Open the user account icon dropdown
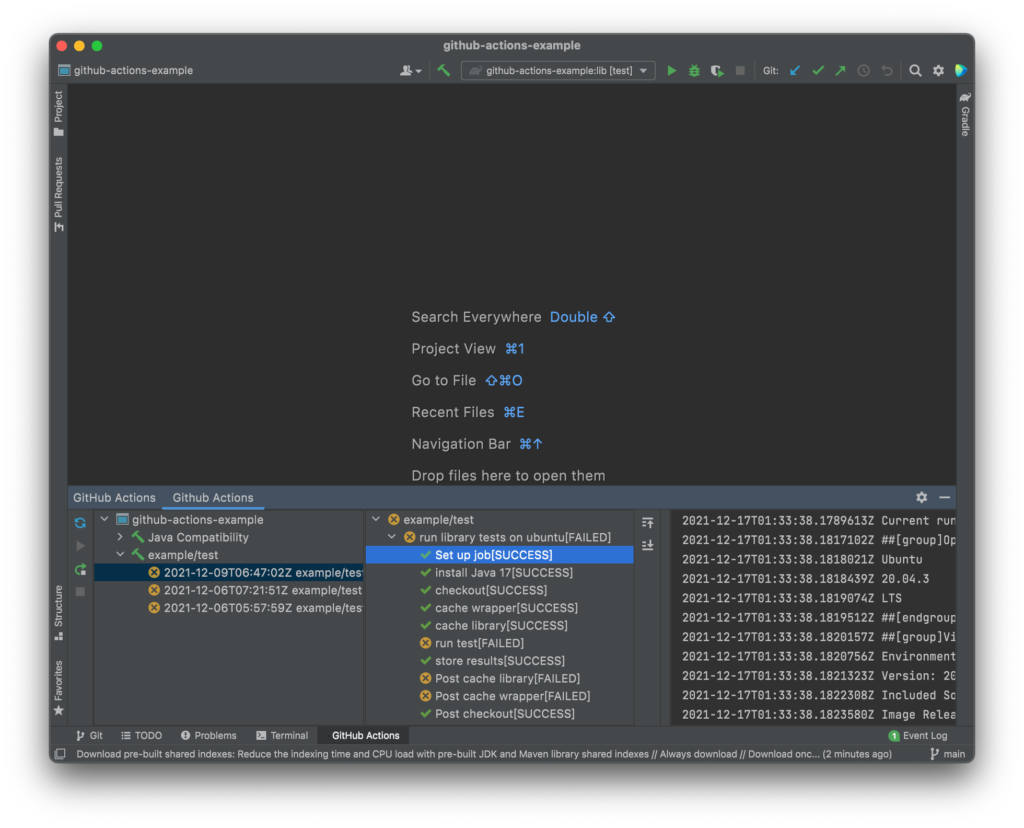The height and width of the screenshot is (828, 1024). (410, 71)
